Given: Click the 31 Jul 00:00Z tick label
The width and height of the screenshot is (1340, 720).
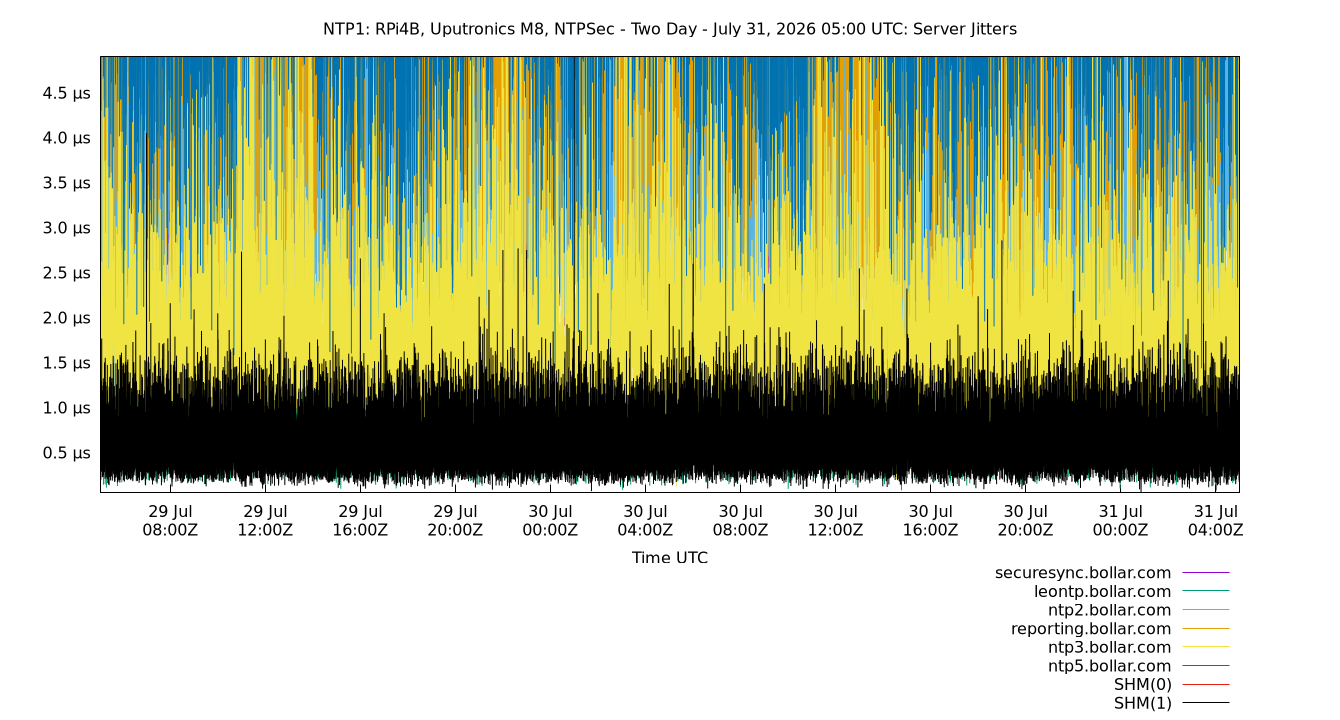Looking at the screenshot, I should [x=1120, y=521].
